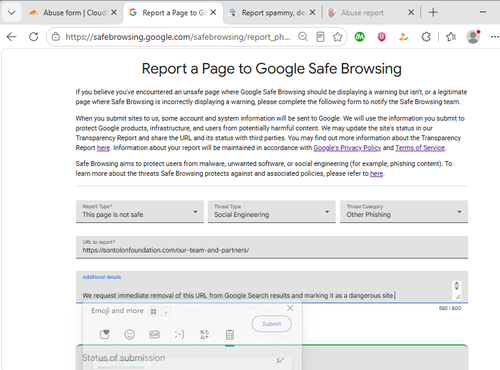Close the Report spammy tab
This screenshot has width=500, height=370.
312,13
